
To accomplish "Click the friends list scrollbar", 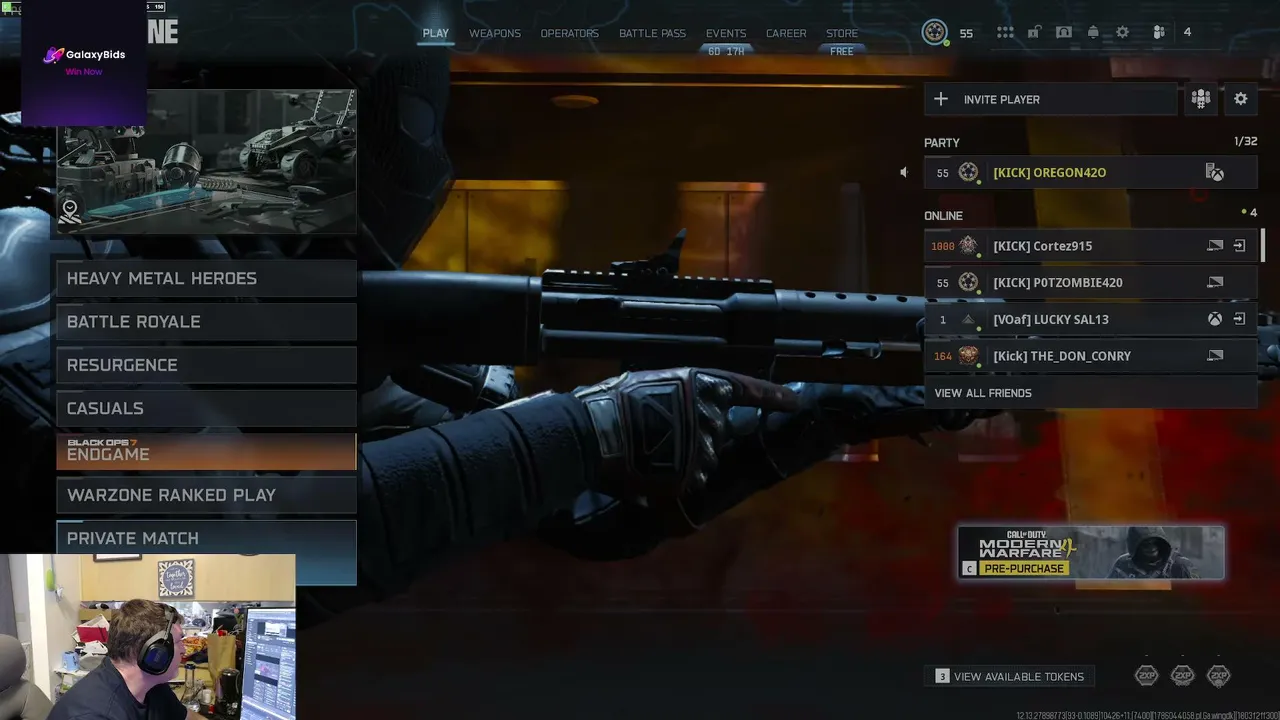I will (x=1262, y=246).
